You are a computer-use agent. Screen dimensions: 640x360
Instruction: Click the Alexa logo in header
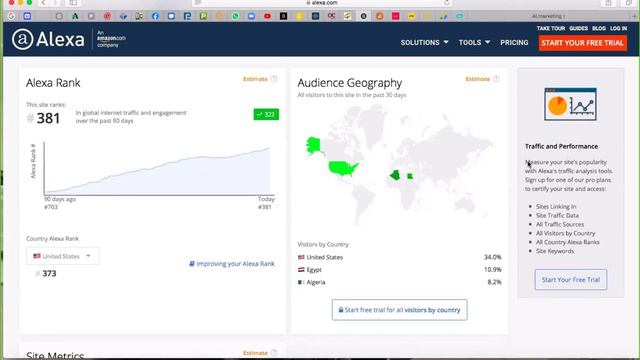point(48,39)
